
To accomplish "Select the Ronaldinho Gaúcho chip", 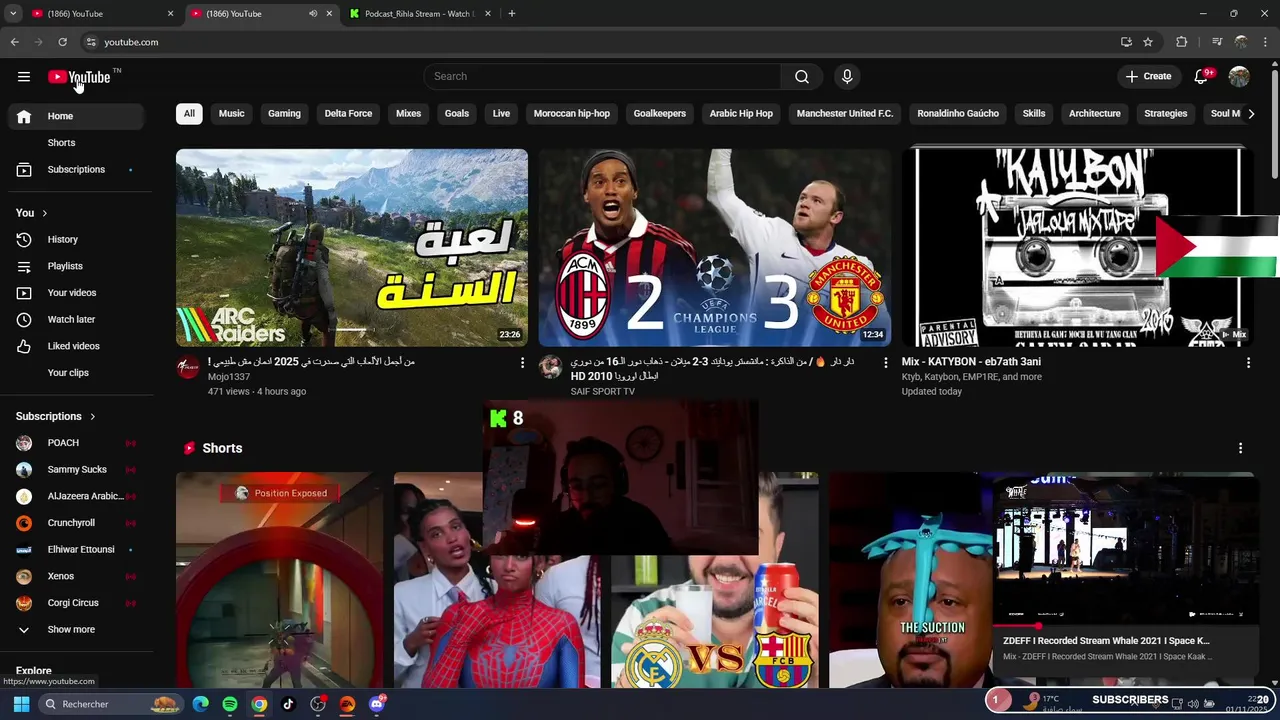I will pyautogui.click(x=958, y=113).
